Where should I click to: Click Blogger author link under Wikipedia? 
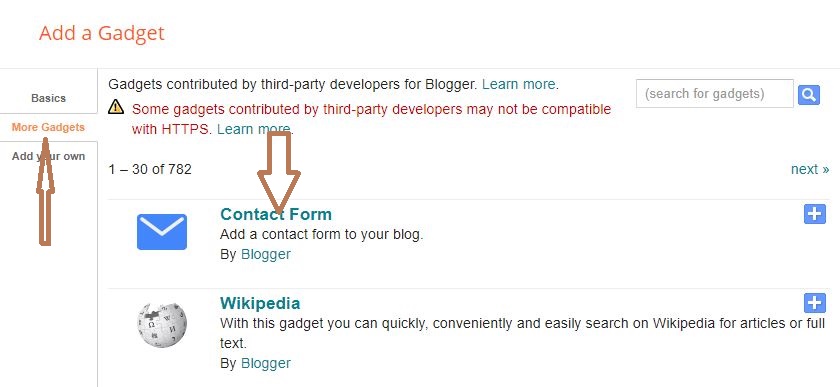[266, 363]
